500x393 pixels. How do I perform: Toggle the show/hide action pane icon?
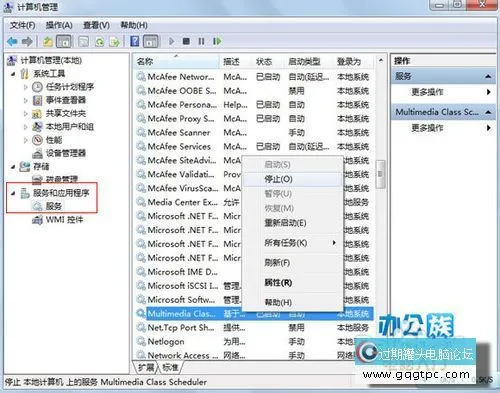pyautogui.click(x=150, y=42)
